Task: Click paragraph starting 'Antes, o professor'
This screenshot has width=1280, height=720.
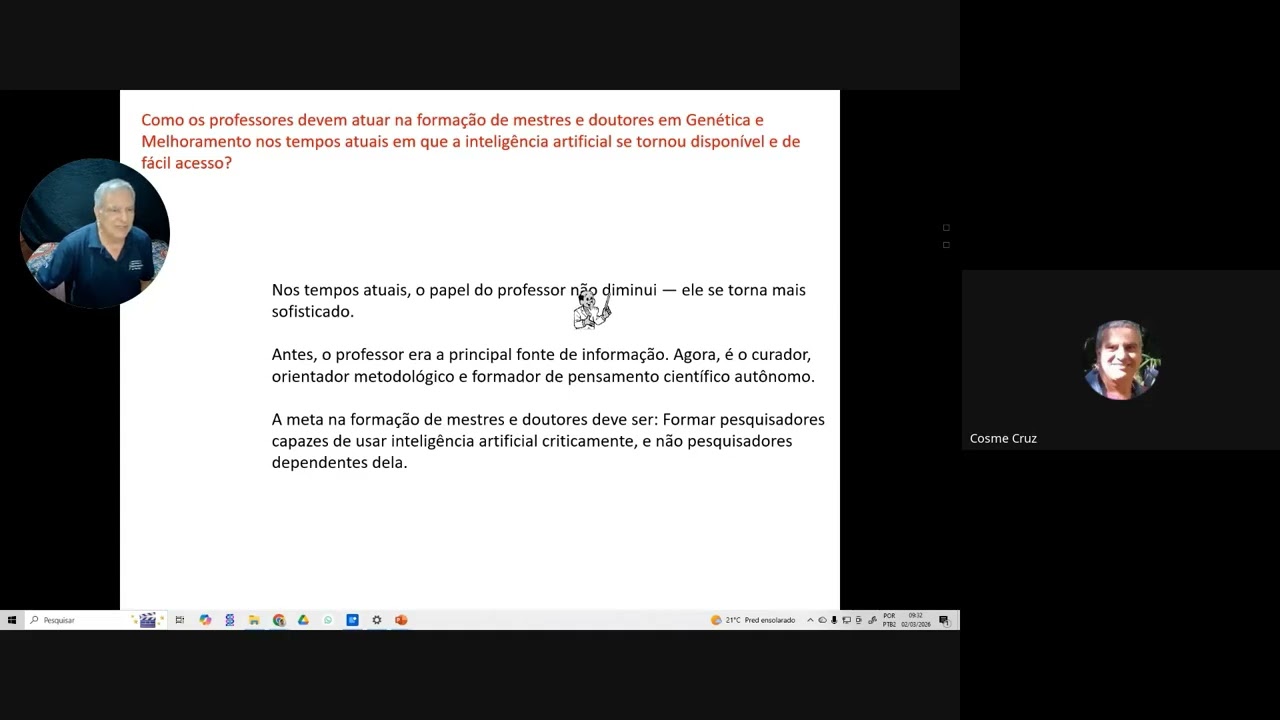Action: [x=543, y=365]
